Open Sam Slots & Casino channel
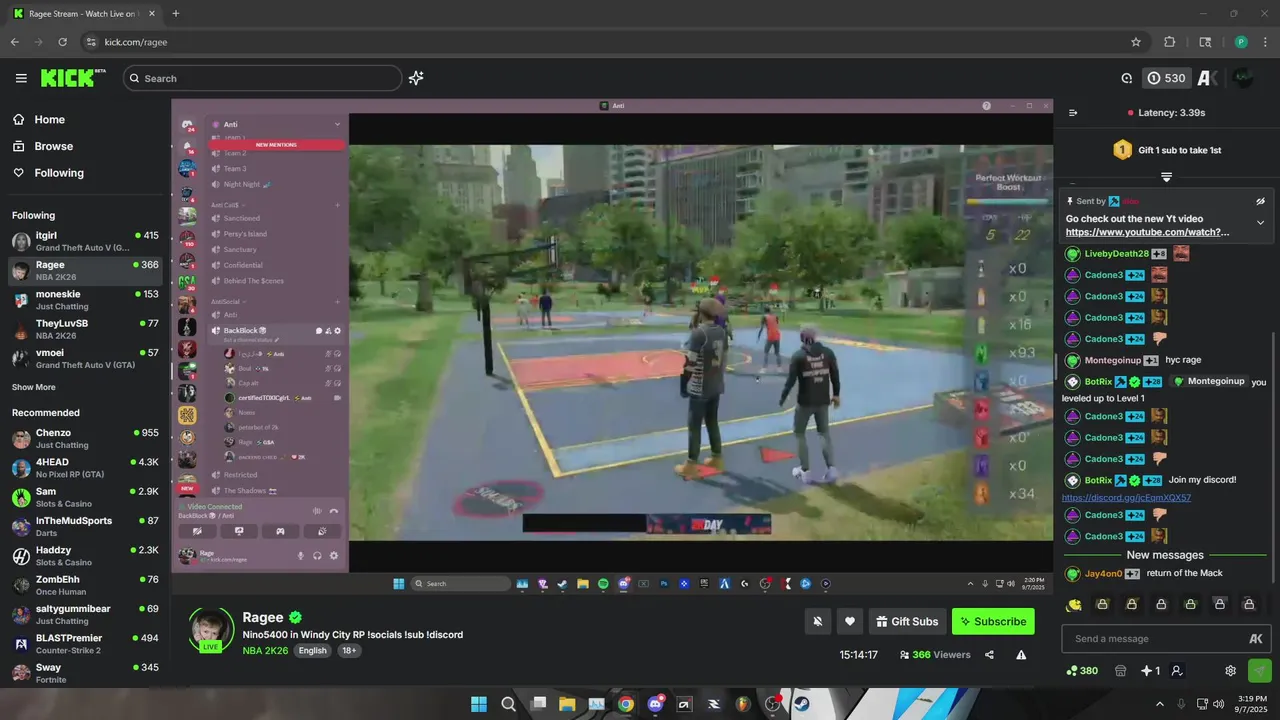 [x=85, y=497]
